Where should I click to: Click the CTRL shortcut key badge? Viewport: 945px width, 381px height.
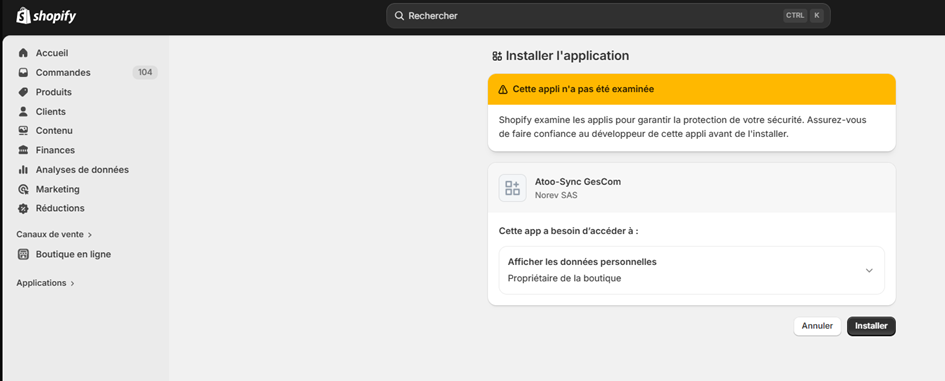[795, 16]
